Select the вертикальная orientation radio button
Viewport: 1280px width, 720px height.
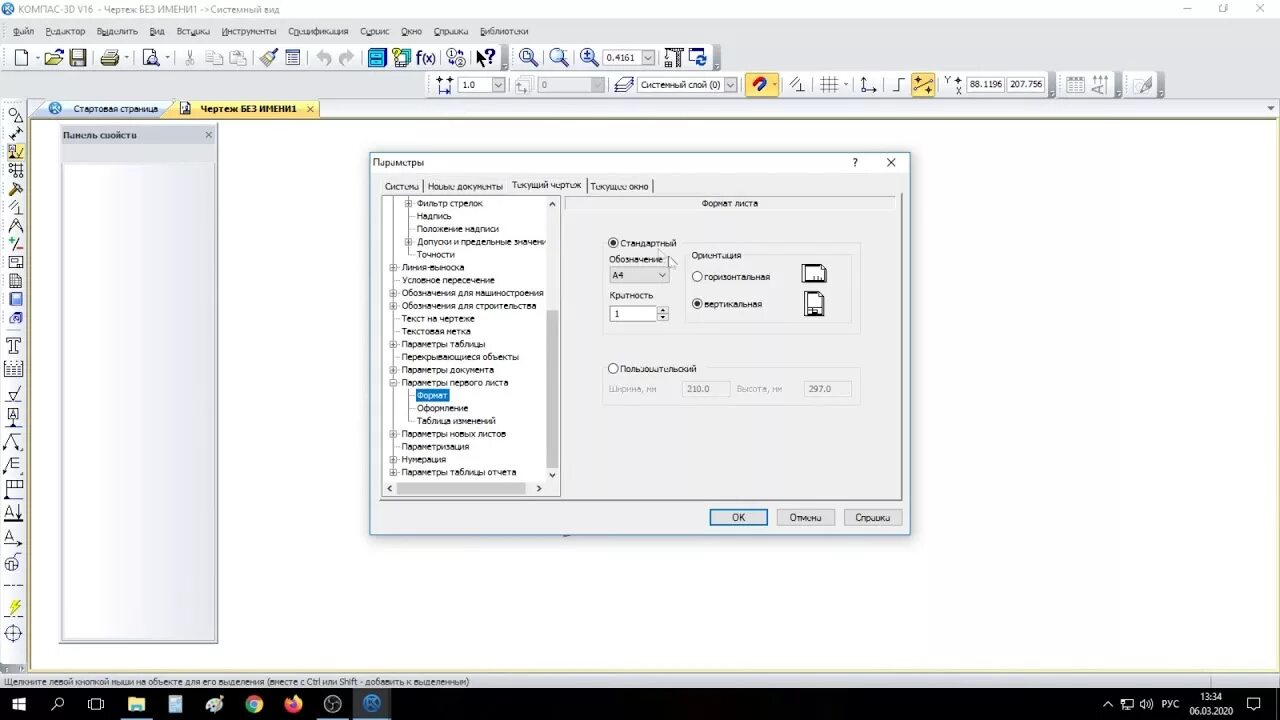697,304
